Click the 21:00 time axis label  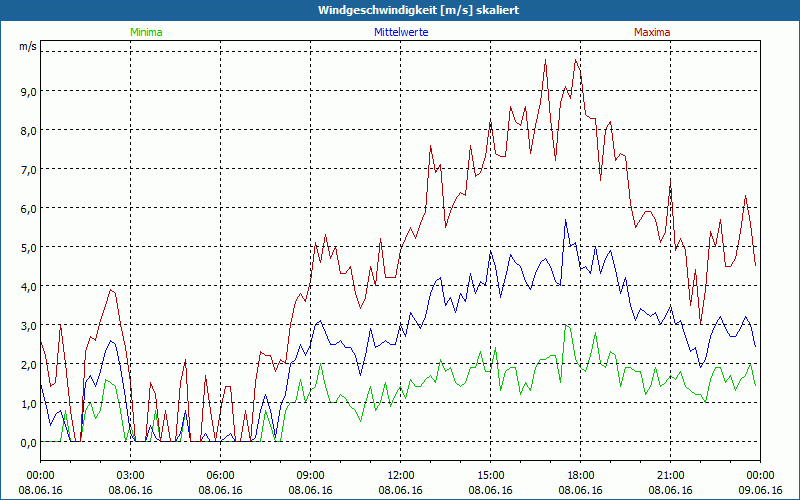point(670,476)
